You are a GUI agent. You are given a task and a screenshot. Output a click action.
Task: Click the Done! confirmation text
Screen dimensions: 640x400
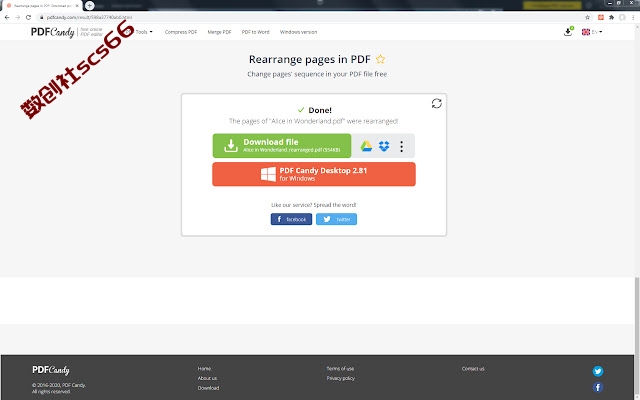point(320,110)
